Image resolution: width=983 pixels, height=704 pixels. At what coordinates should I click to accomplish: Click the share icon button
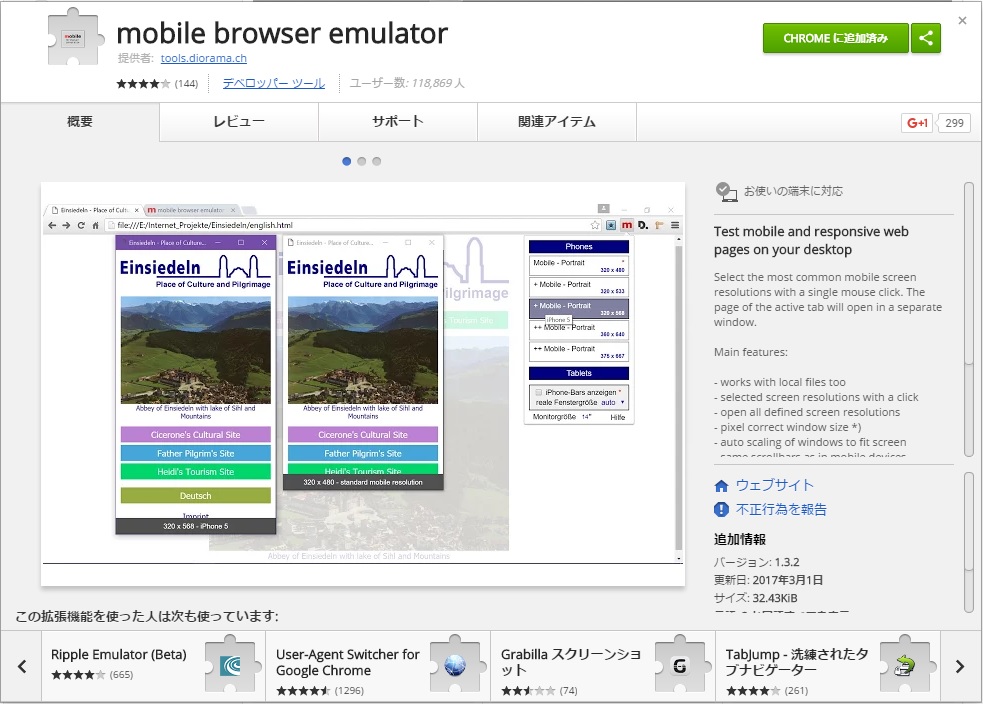[x=925, y=38]
